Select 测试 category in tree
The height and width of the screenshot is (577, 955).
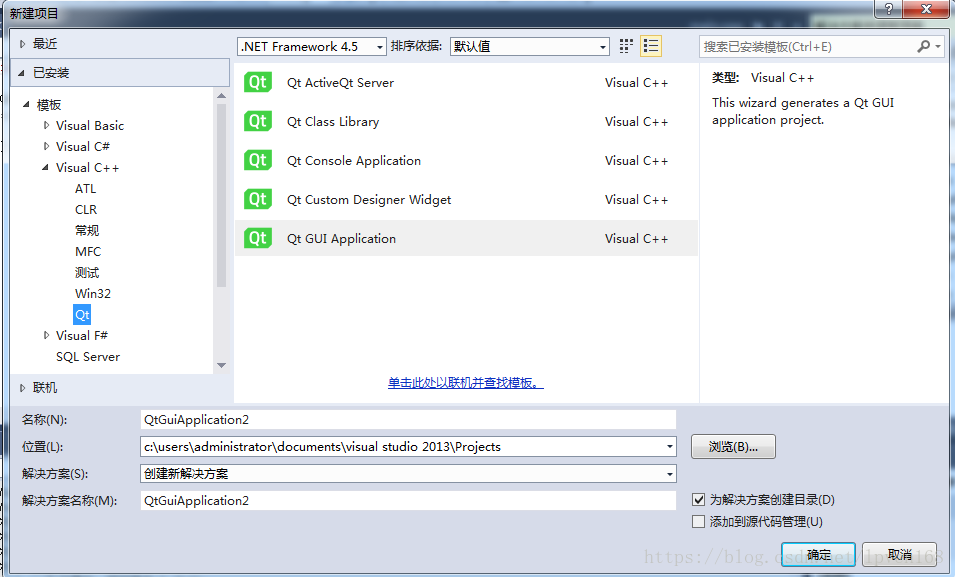[x=87, y=272]
